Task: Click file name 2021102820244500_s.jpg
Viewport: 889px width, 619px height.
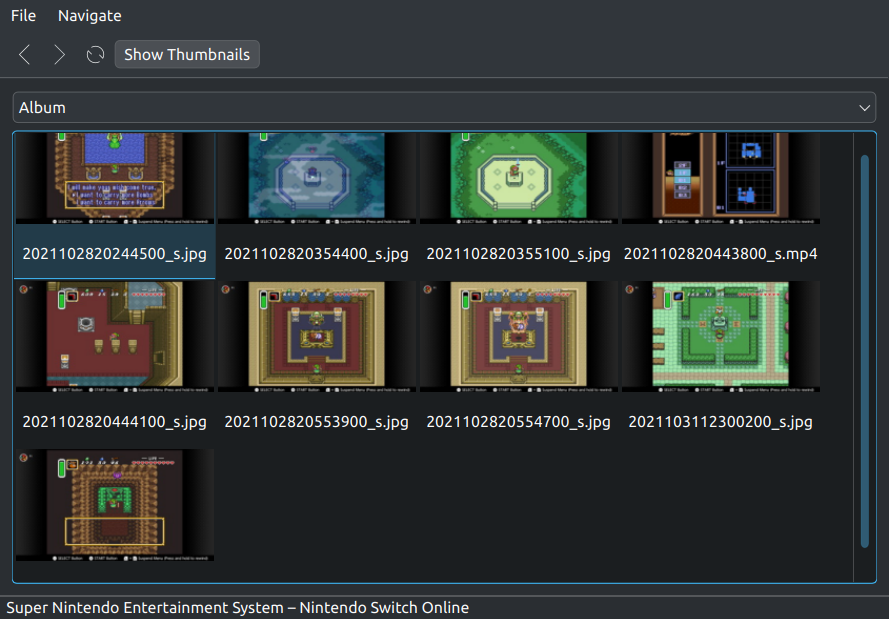Action: (115, 254)
